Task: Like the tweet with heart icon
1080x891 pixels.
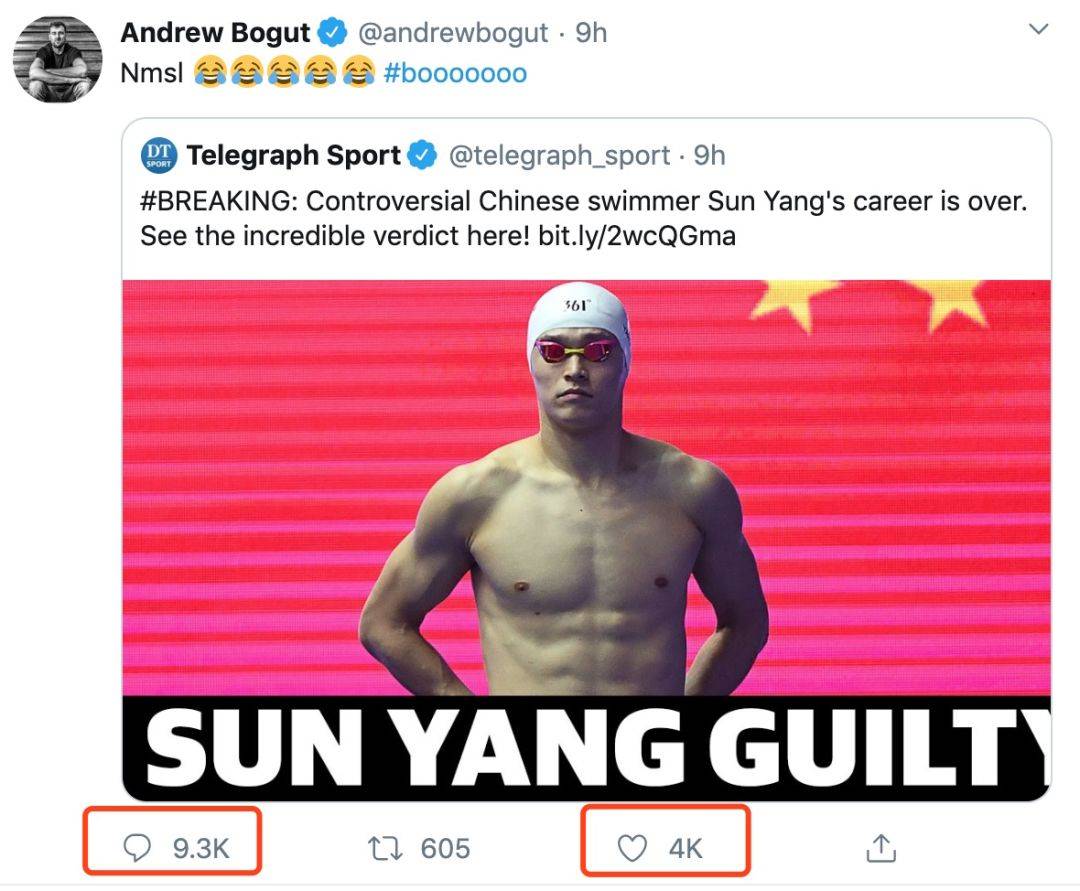Action: (632, 848)
